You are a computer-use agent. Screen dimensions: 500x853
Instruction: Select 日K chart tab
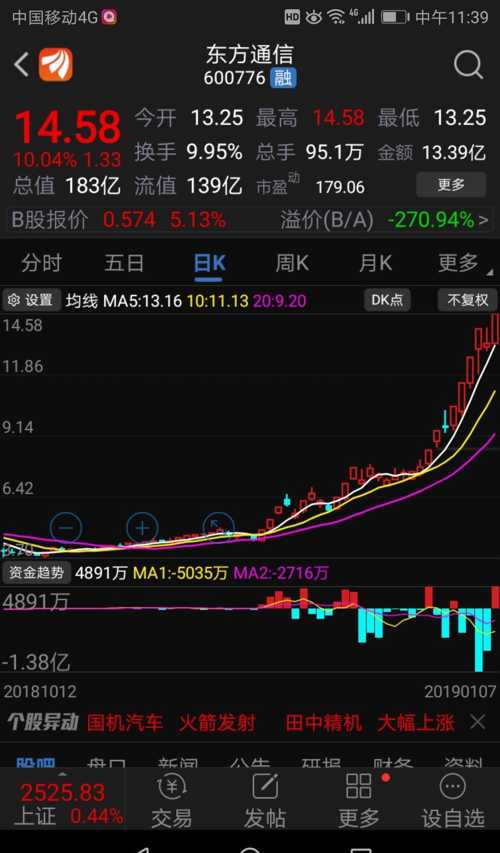click(209, 263)
